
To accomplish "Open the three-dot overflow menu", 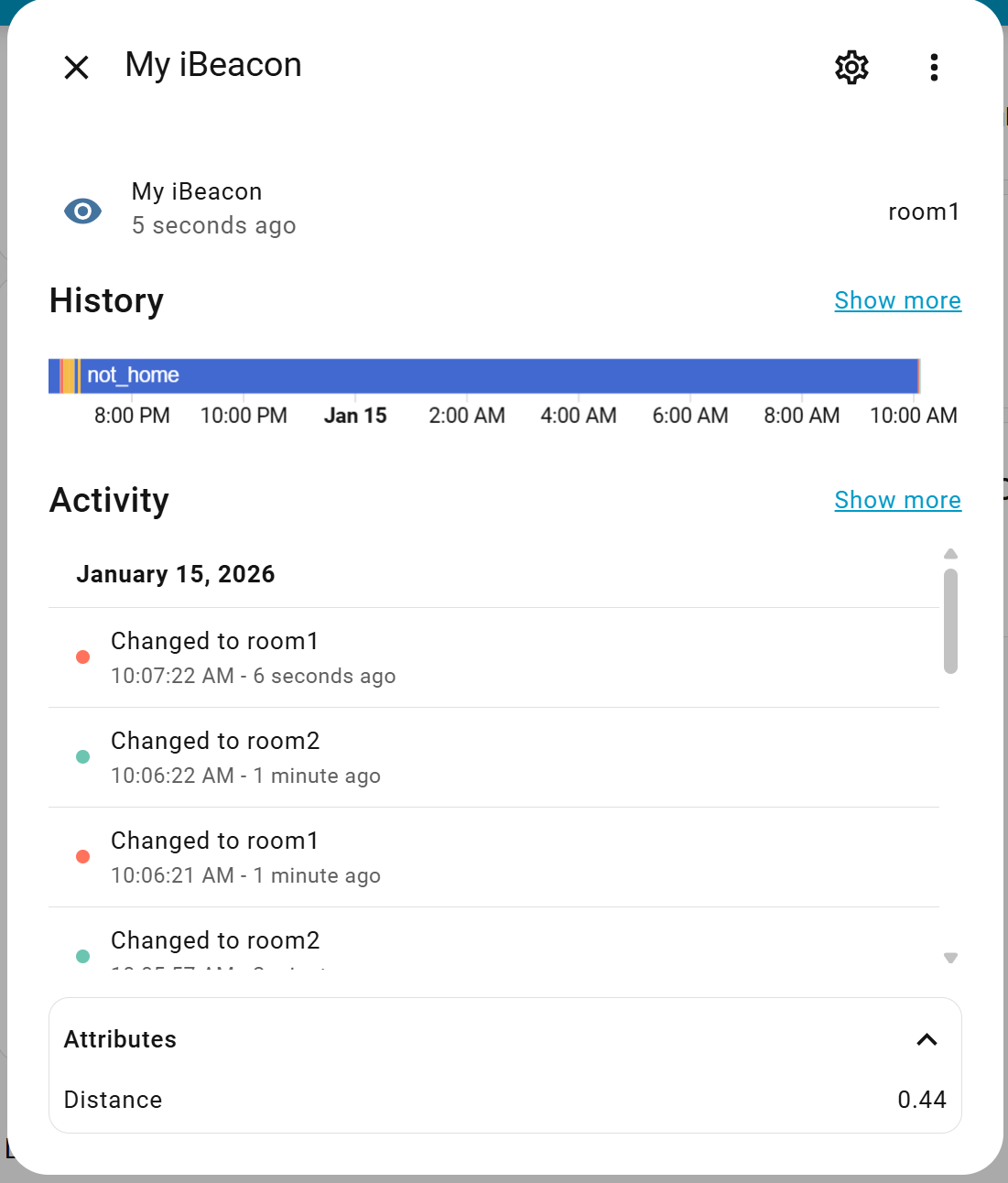I will (934, 67).
